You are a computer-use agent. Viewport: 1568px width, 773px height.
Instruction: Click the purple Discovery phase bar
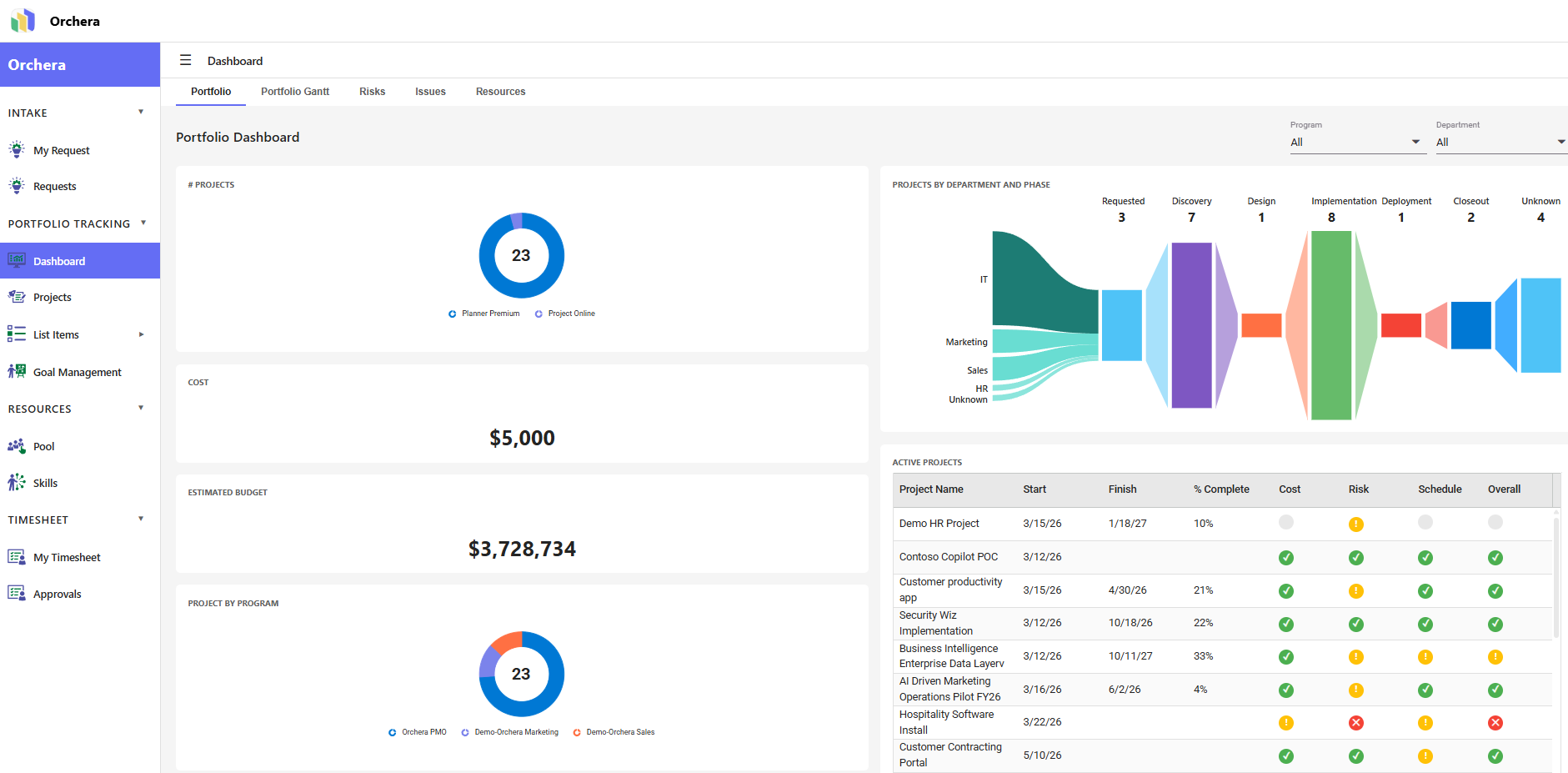pos(1191,325)
